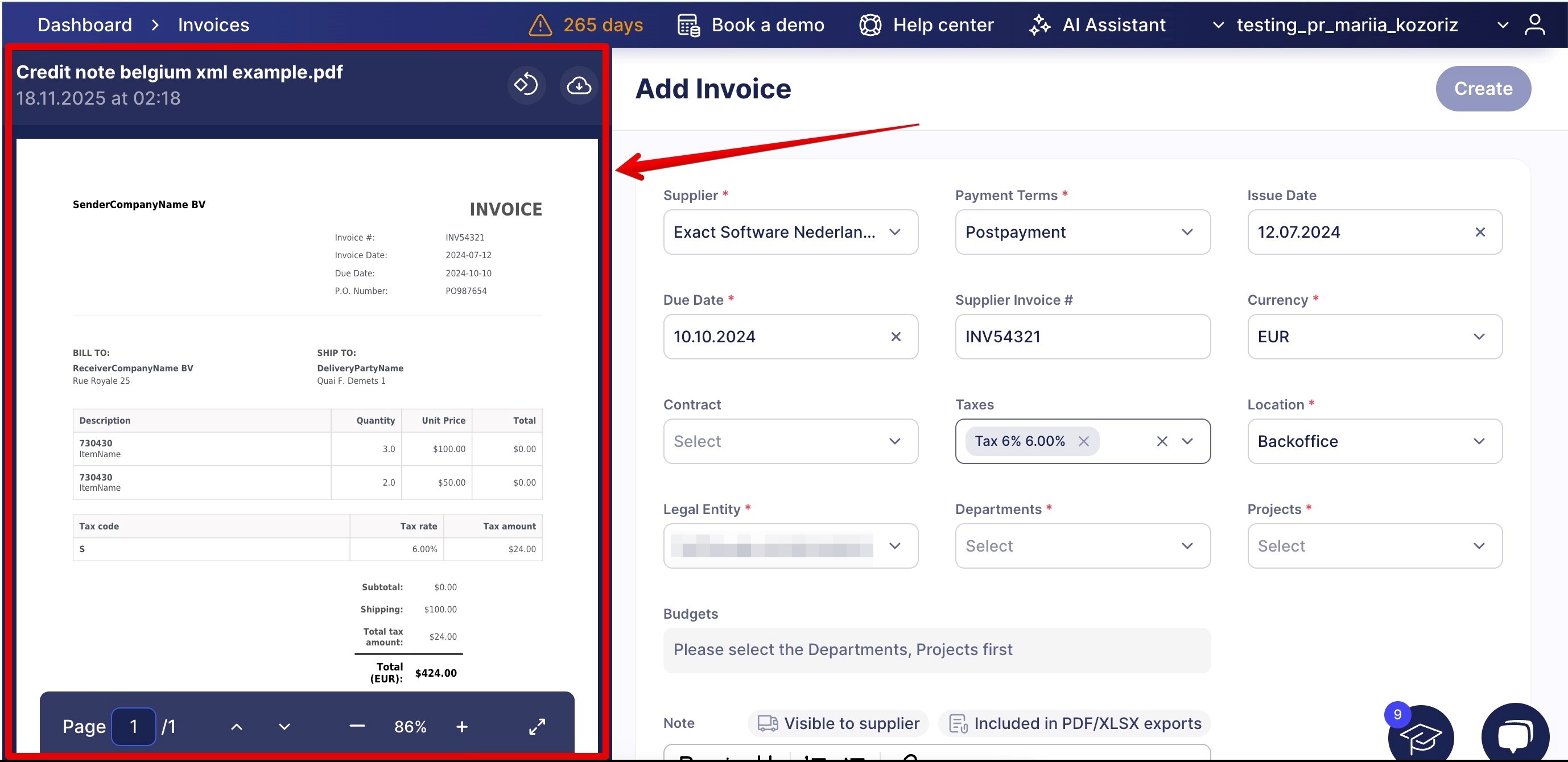Open the Help center menu item

tap(926, 25)
